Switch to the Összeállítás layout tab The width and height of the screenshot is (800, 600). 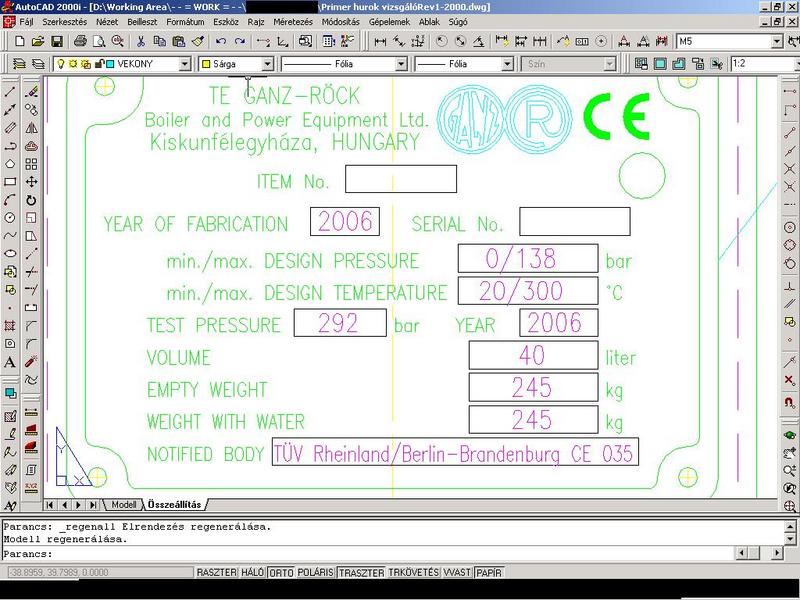(x=175, y=505)
